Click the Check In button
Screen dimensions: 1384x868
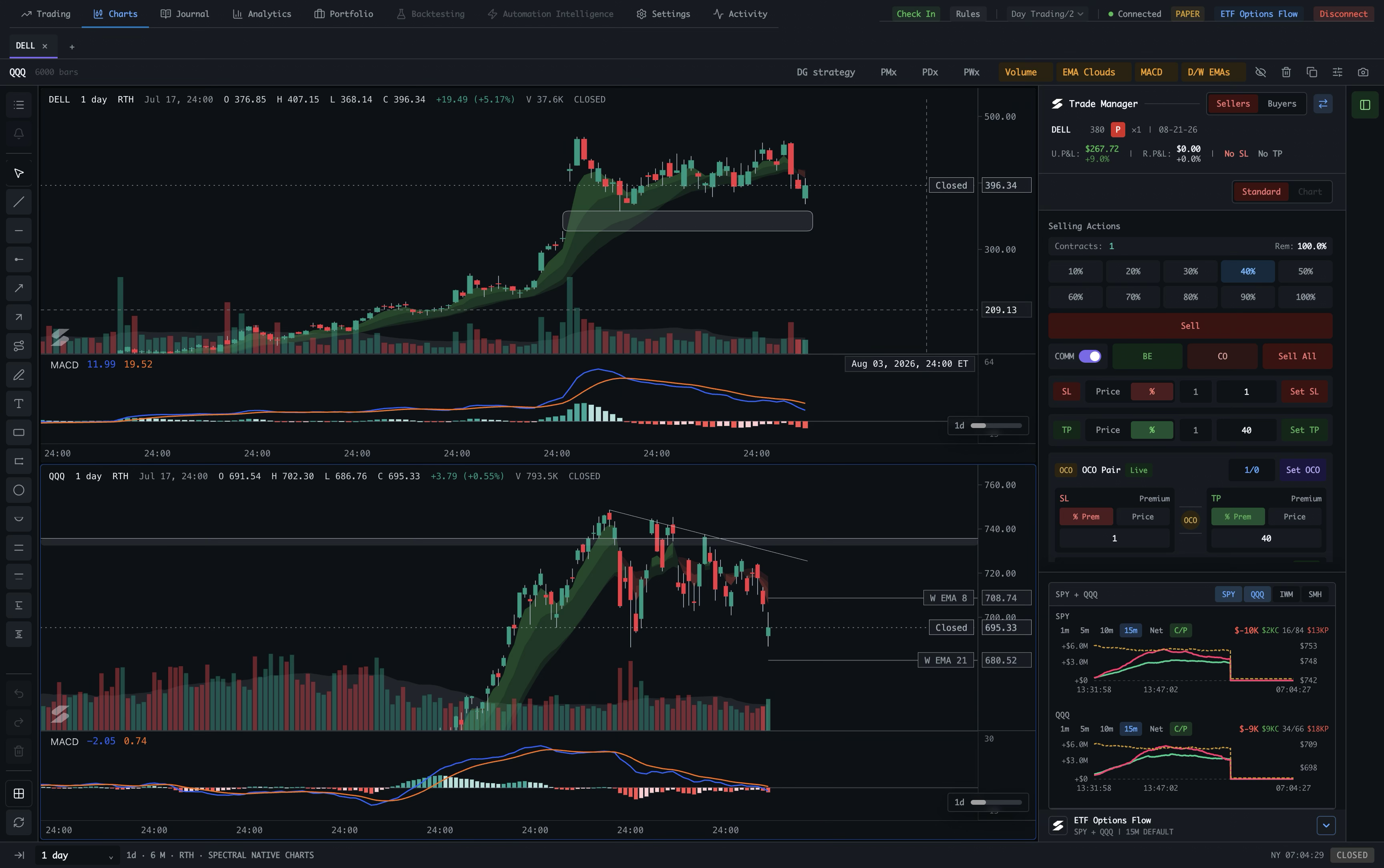(x=915, y=14)
